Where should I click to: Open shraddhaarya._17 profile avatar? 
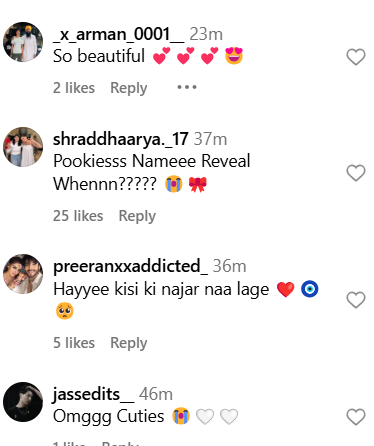(23, 147)
